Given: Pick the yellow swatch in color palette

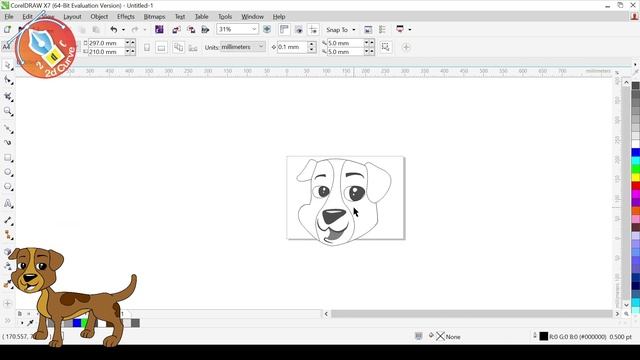Looking at the screenshot, I should point(636,177).
